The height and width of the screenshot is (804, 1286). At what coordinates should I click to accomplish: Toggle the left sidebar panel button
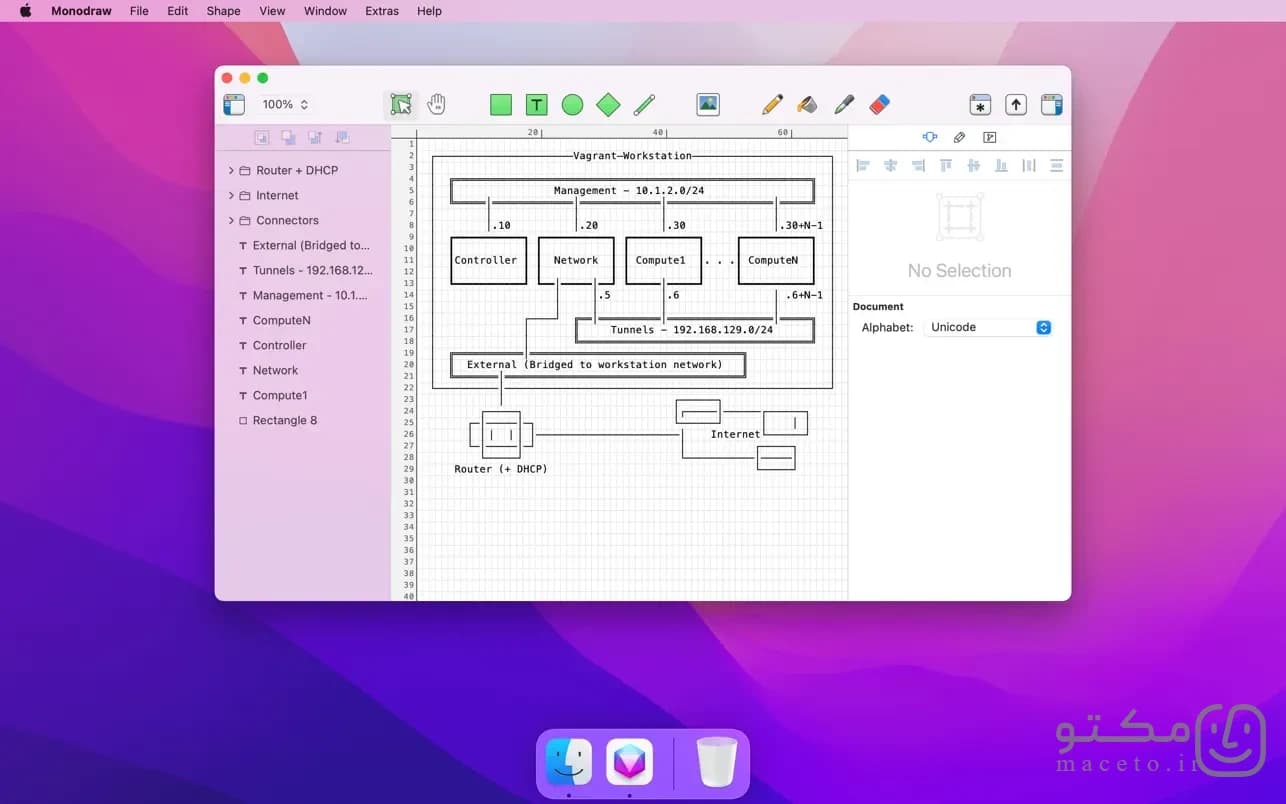[234, 104]
